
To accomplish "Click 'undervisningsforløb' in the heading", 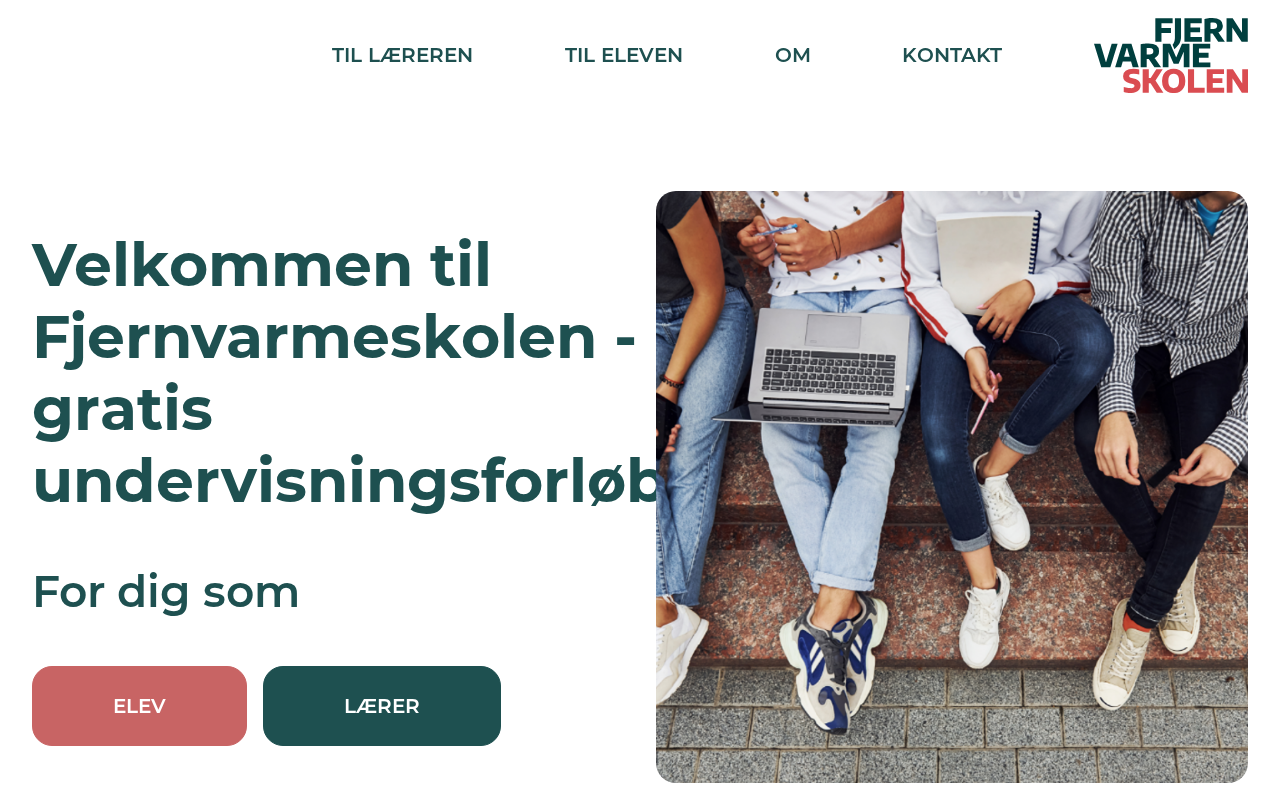I will [347, 481].
